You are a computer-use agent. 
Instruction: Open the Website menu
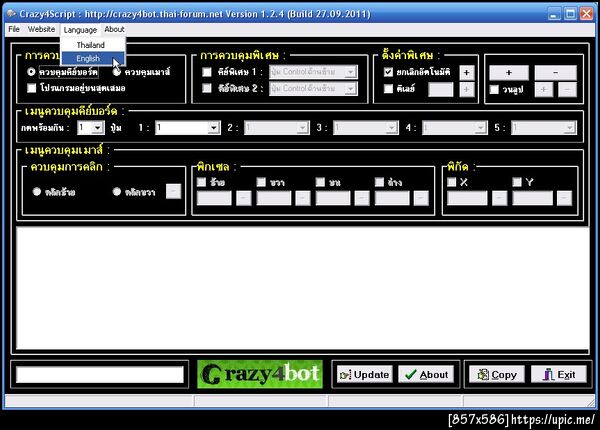[41, 29]
